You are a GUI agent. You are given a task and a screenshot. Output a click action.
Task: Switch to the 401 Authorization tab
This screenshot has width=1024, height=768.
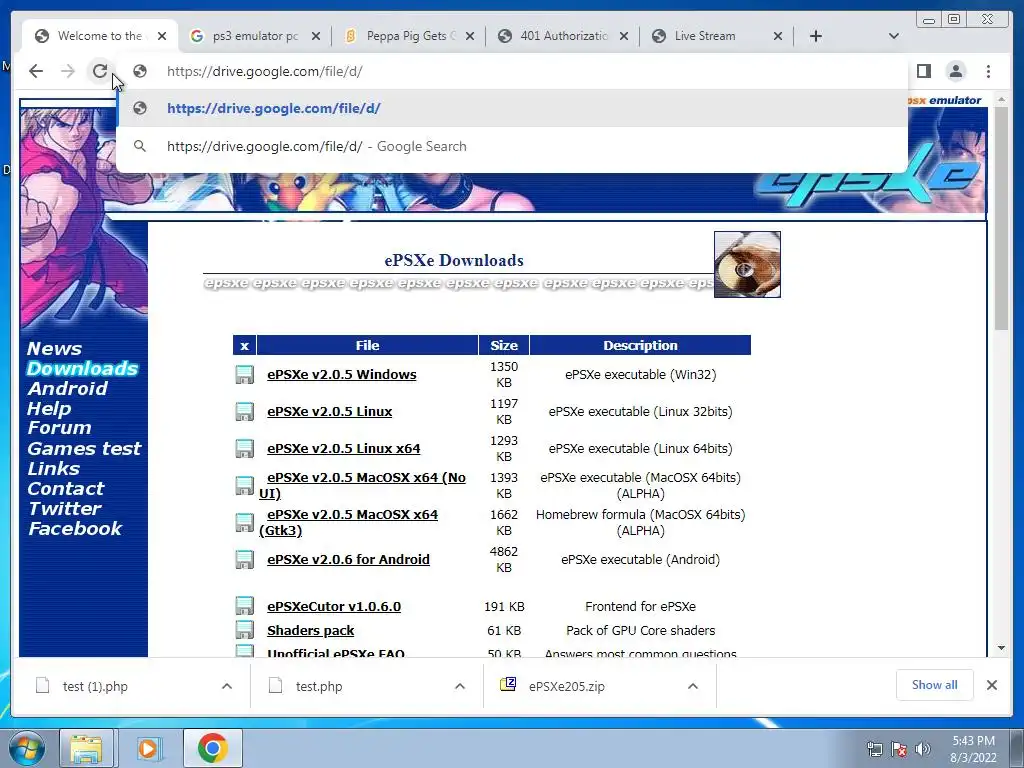pyautogui.click(x=563, y=36)
